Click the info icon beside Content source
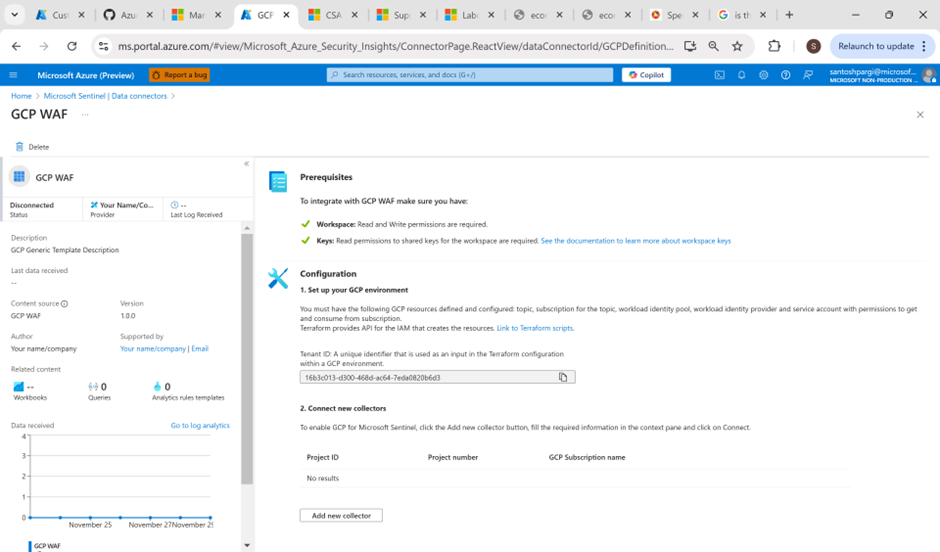940x552 pixels. coord(64,304)
